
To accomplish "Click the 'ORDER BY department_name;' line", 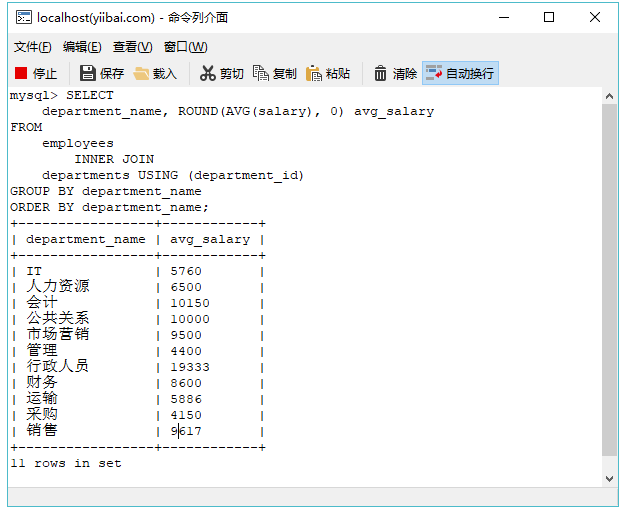I will [109, 208].
